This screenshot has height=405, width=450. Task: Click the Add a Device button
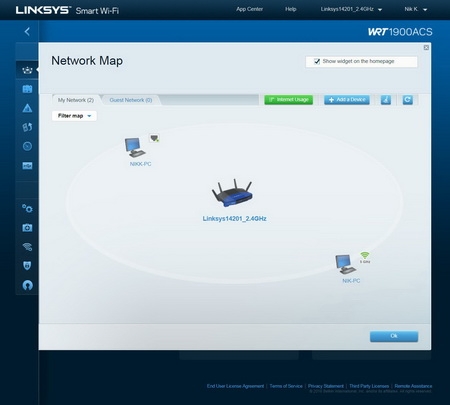tap(347, 100)
